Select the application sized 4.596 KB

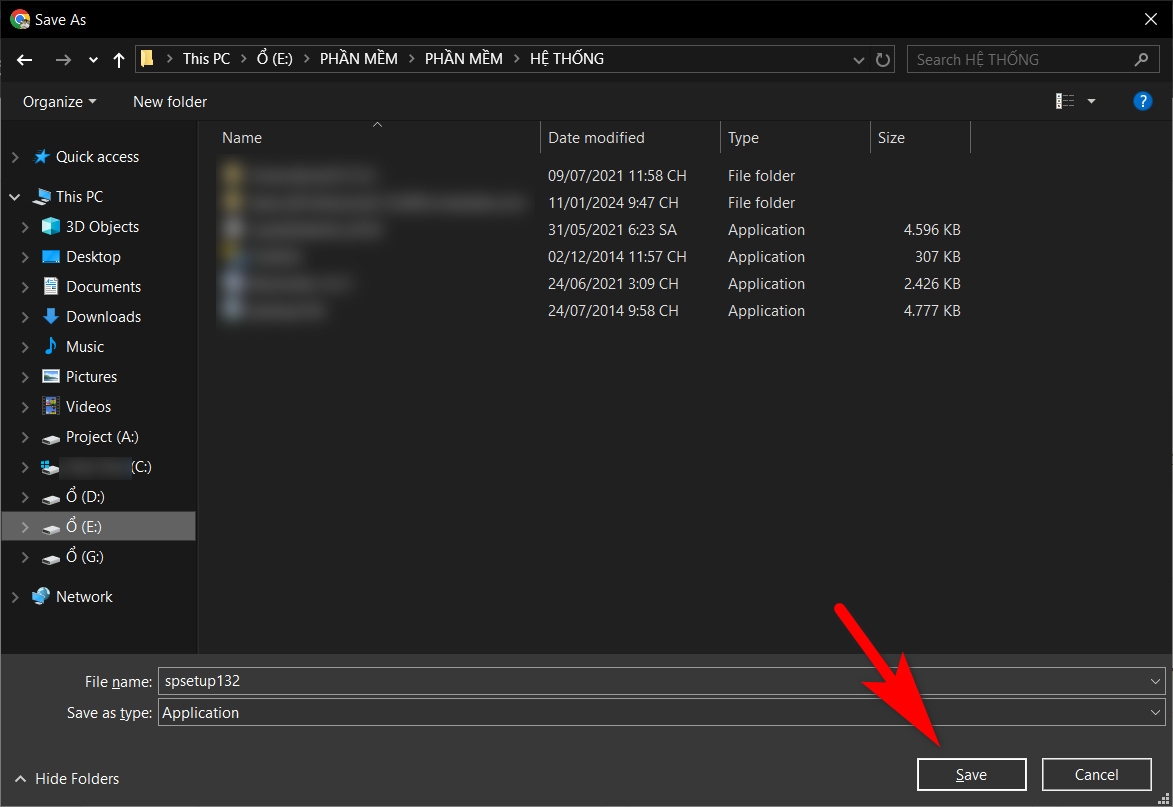(591, 230)
